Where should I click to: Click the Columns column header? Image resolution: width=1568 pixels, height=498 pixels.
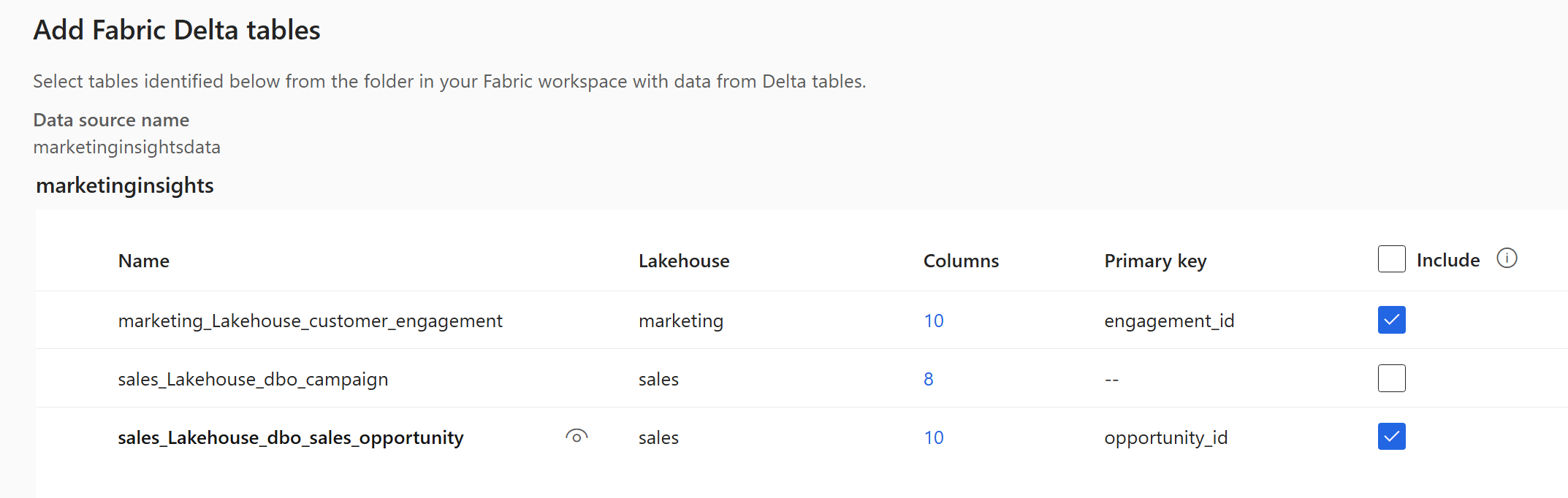point(961,261)
